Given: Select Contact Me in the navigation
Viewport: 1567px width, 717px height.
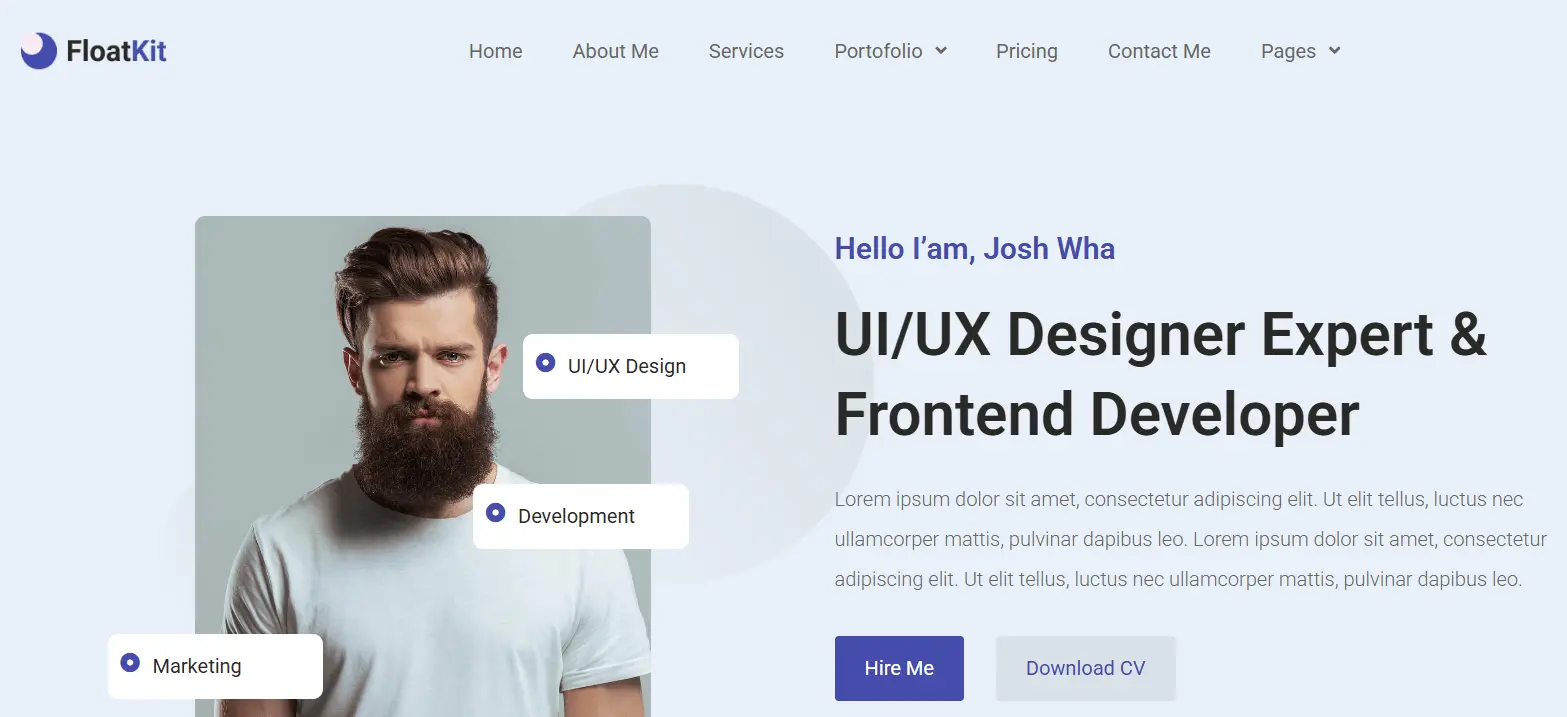Looking at the screenshot, I should 1159,51.
